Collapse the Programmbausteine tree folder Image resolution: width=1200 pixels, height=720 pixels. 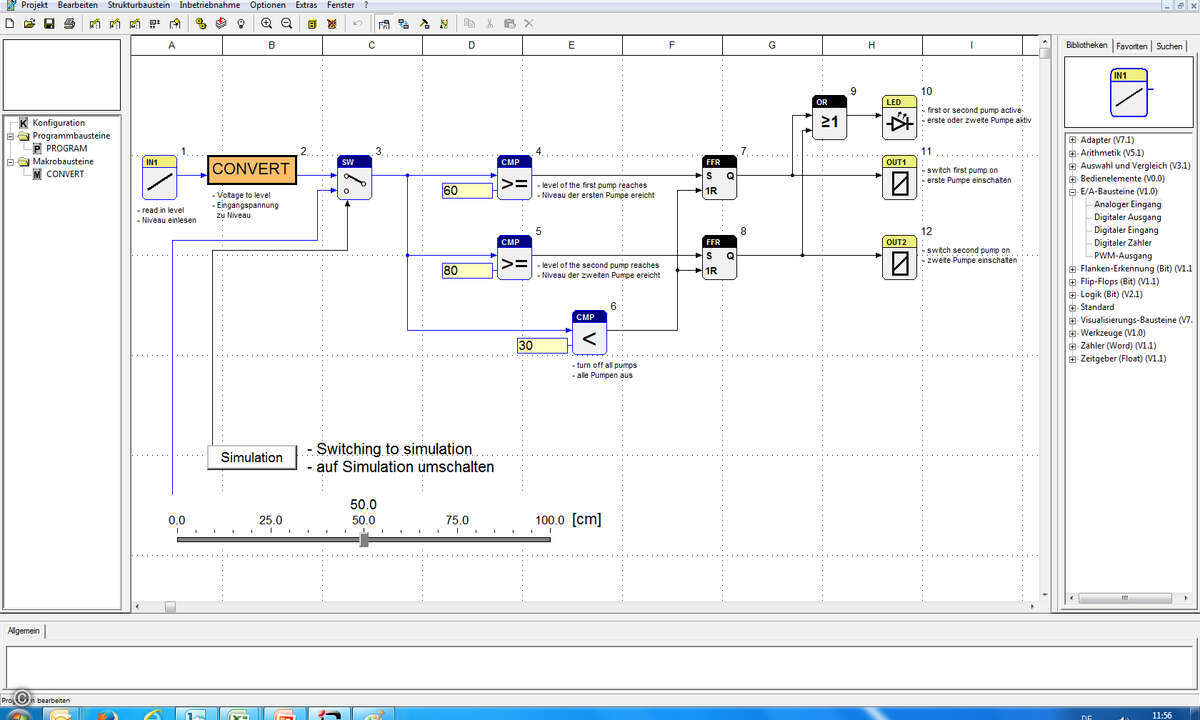point(10,136)
